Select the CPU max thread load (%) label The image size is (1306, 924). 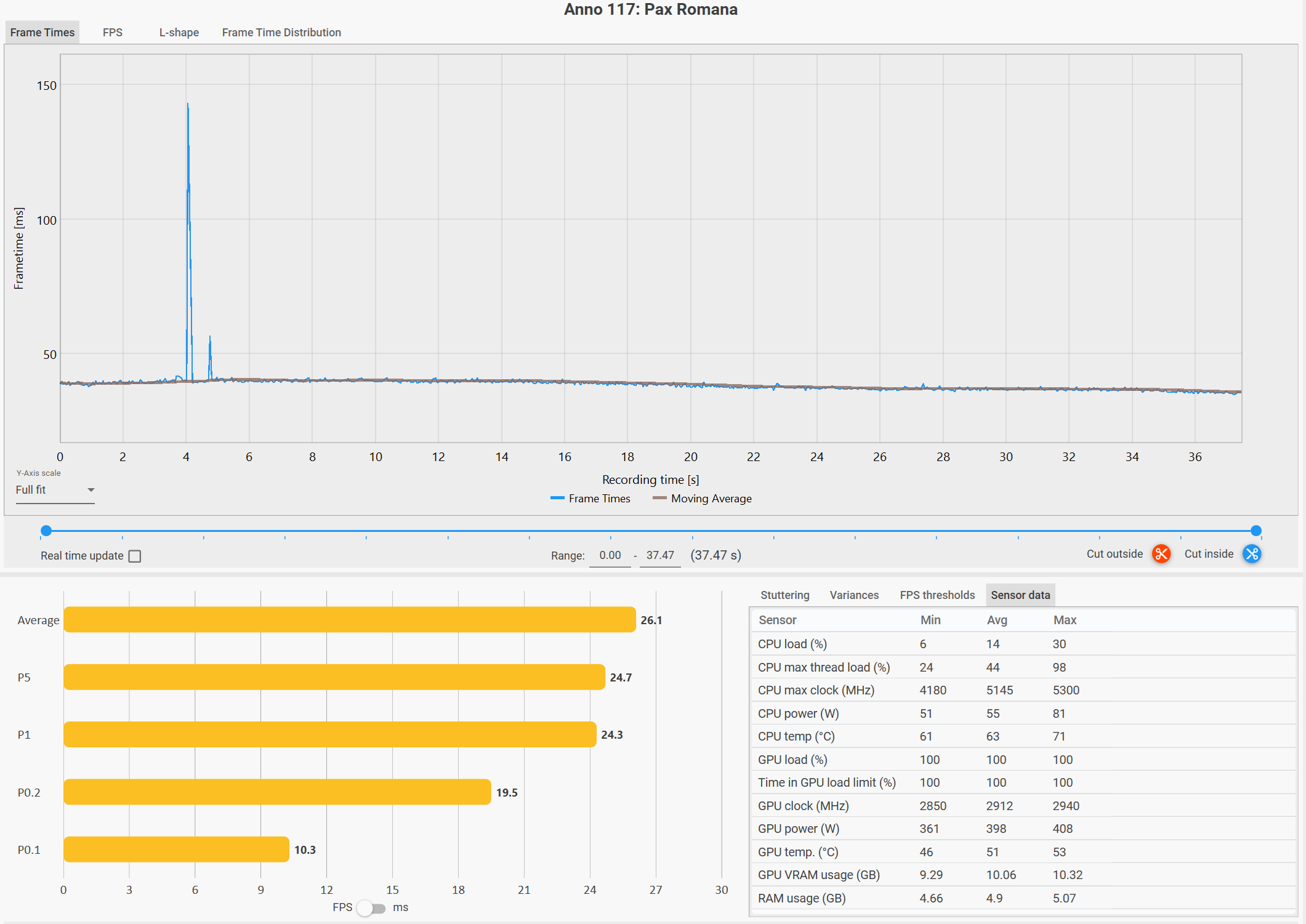[824, 667]
